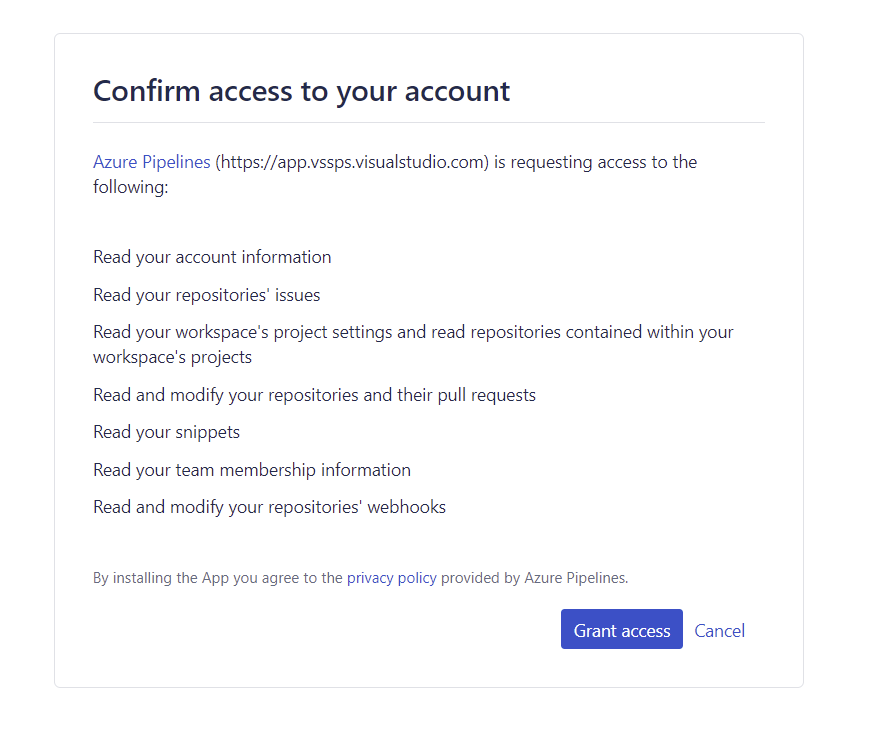This screenshot has width=870, height=747.
Task: Click the divider line under the heading
Action: (x=429, y=122)
